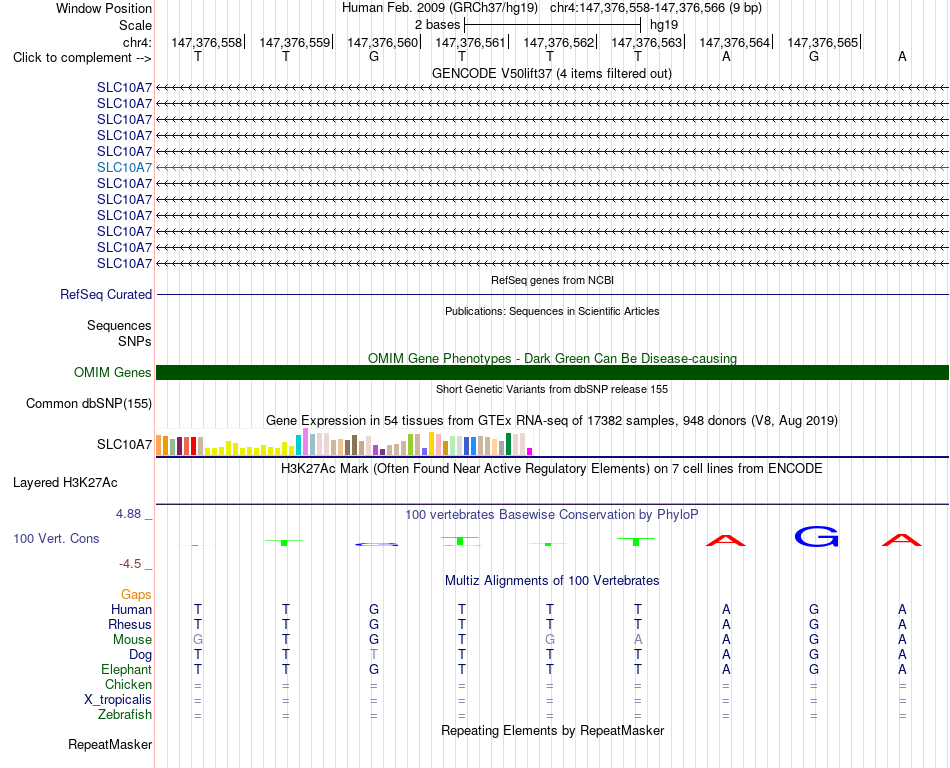950x768 pixels.
Task: Open the OMIM Genes track label
Action: pyautogui.click(x=113, y=372)
